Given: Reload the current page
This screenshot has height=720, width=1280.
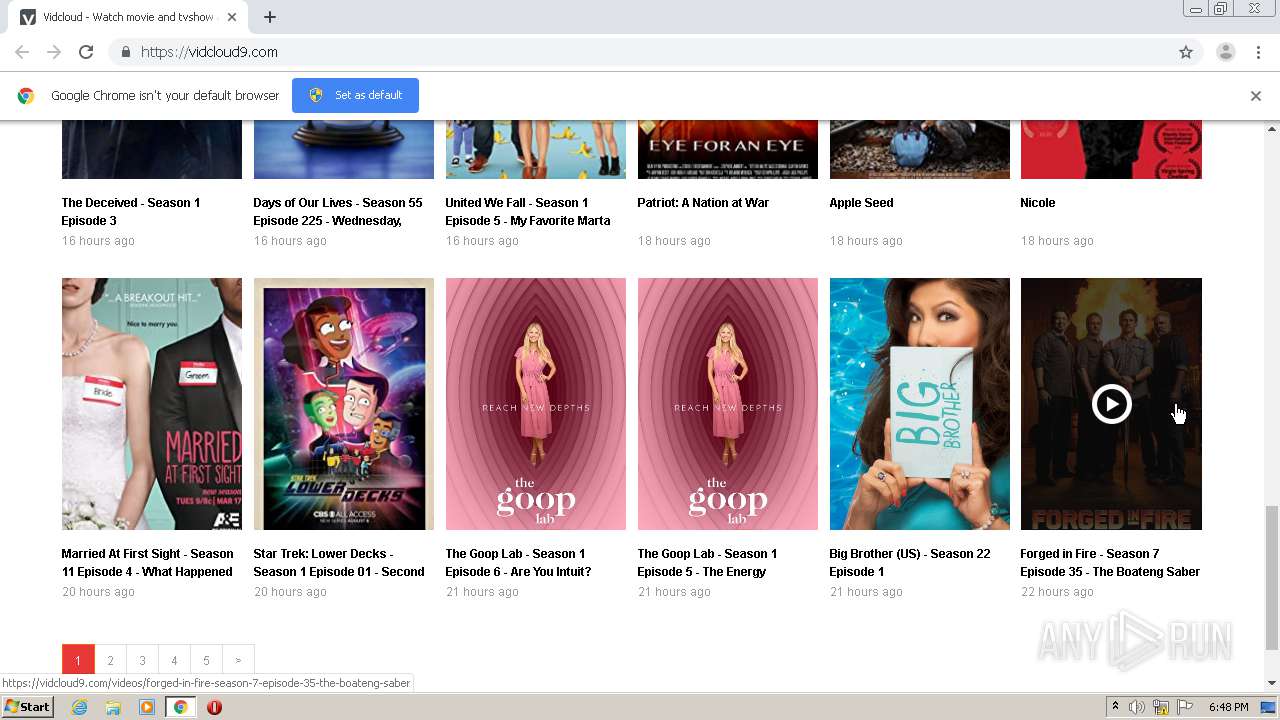Looking at the screenshot, I should click(x=86, y=52).
